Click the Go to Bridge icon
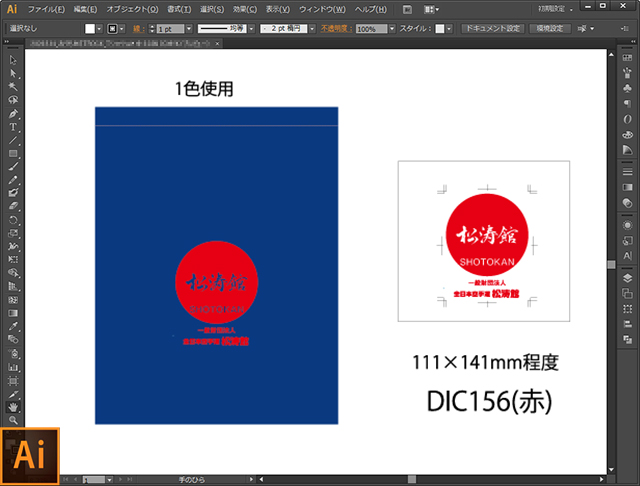The height and width of the screenshot is (486, 640). tap(407, 9)
